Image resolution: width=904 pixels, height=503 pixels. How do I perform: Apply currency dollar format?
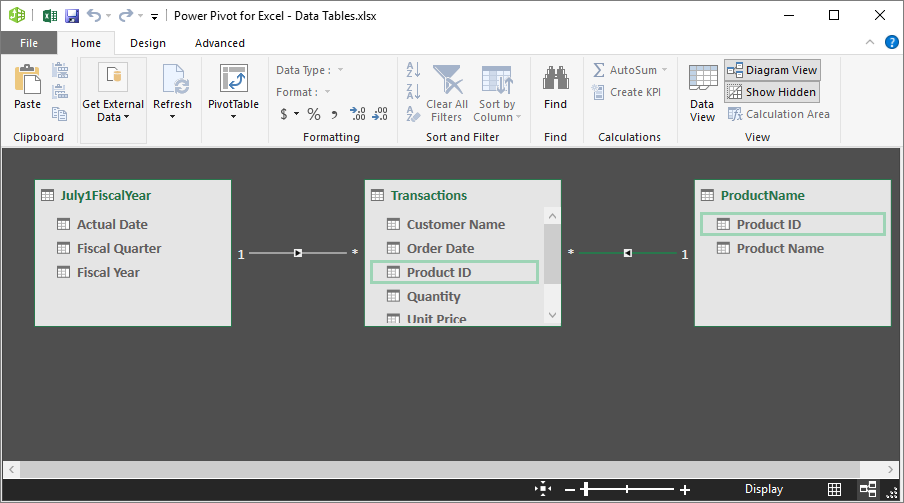[284, 114]
